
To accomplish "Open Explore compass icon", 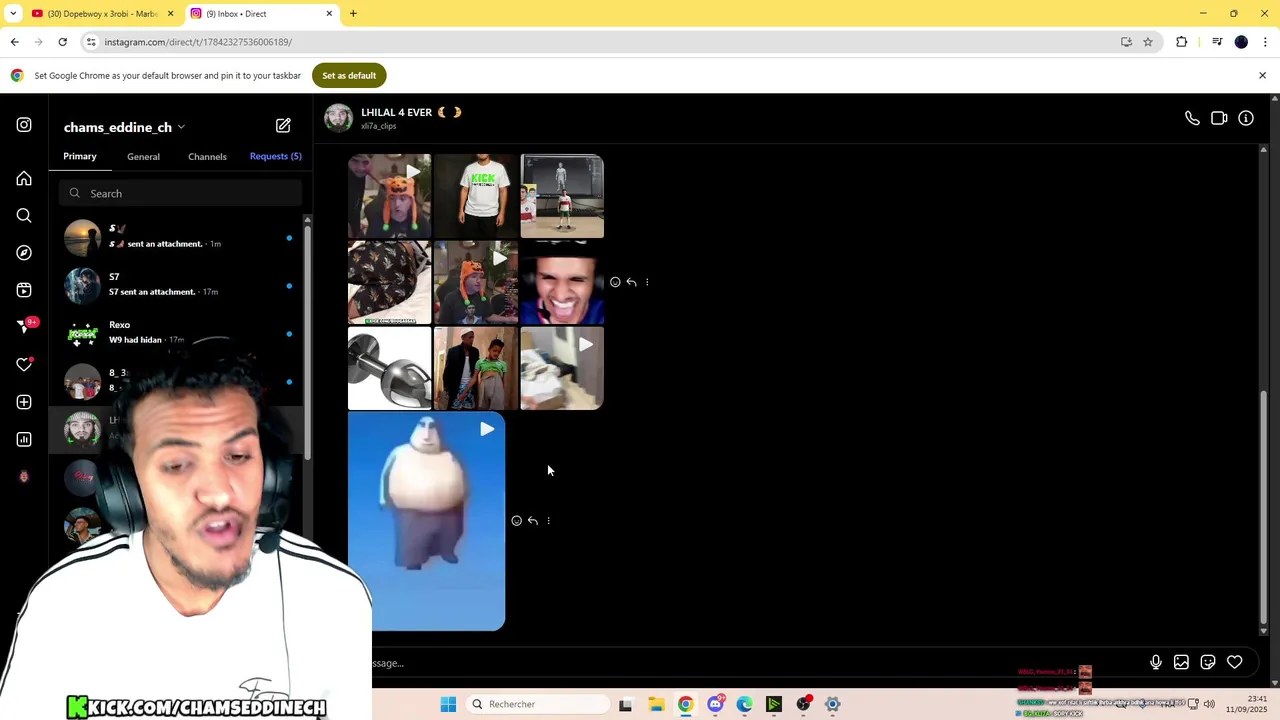I will pos(24,253).
